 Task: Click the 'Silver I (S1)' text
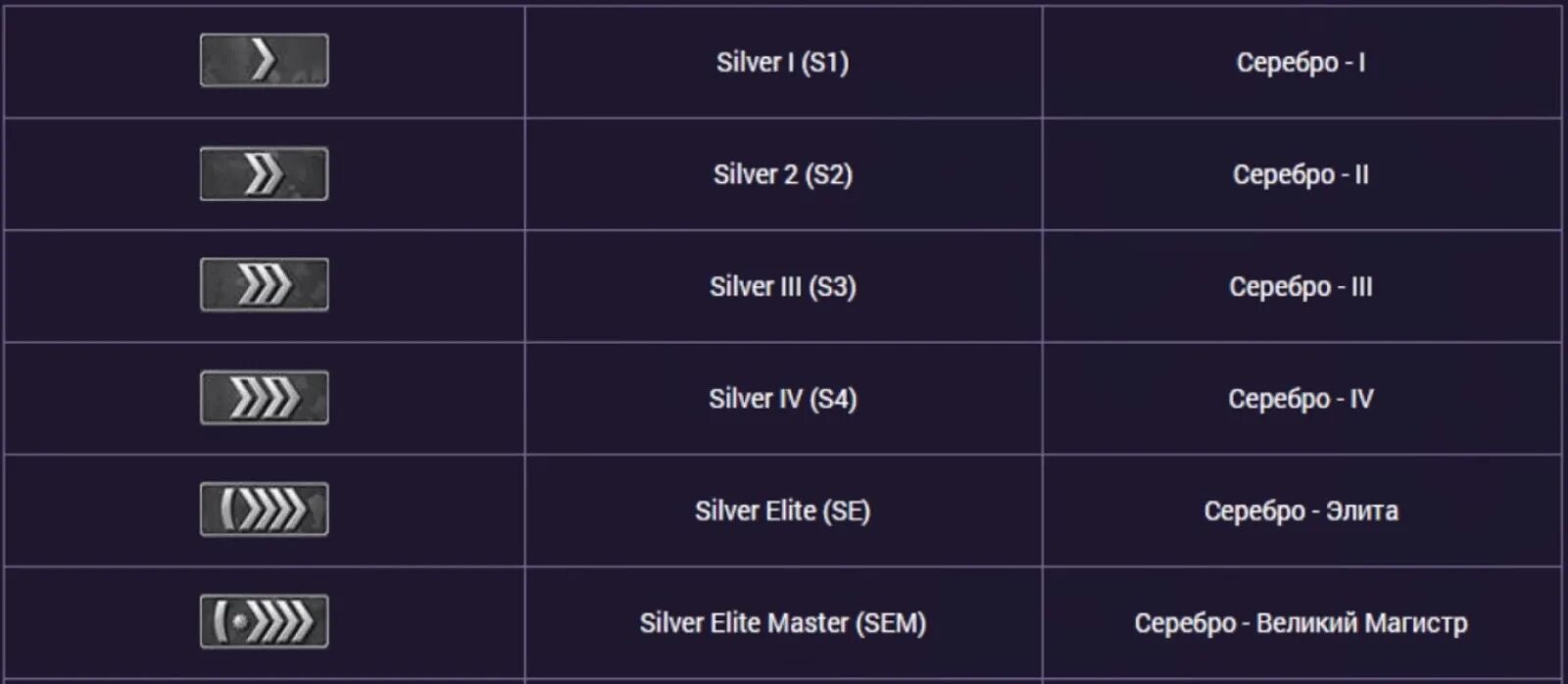click(x=782, y=63)
